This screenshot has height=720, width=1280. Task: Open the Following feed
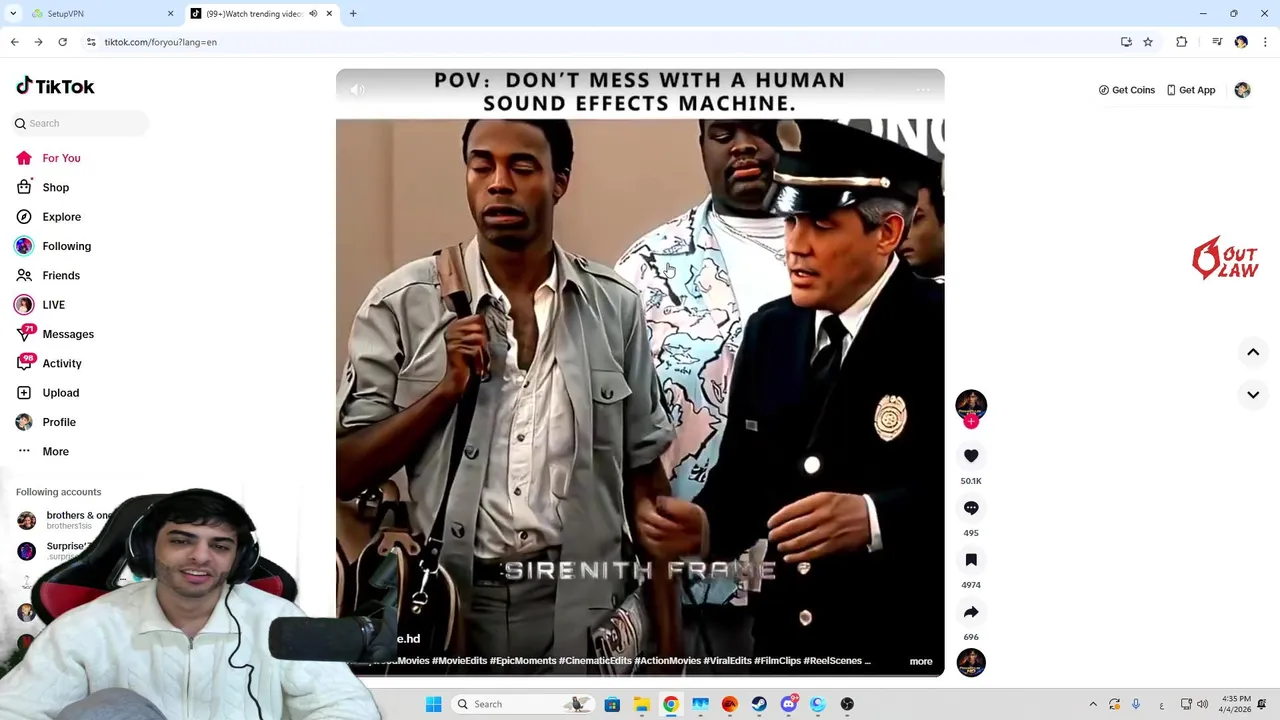(66, 246)
